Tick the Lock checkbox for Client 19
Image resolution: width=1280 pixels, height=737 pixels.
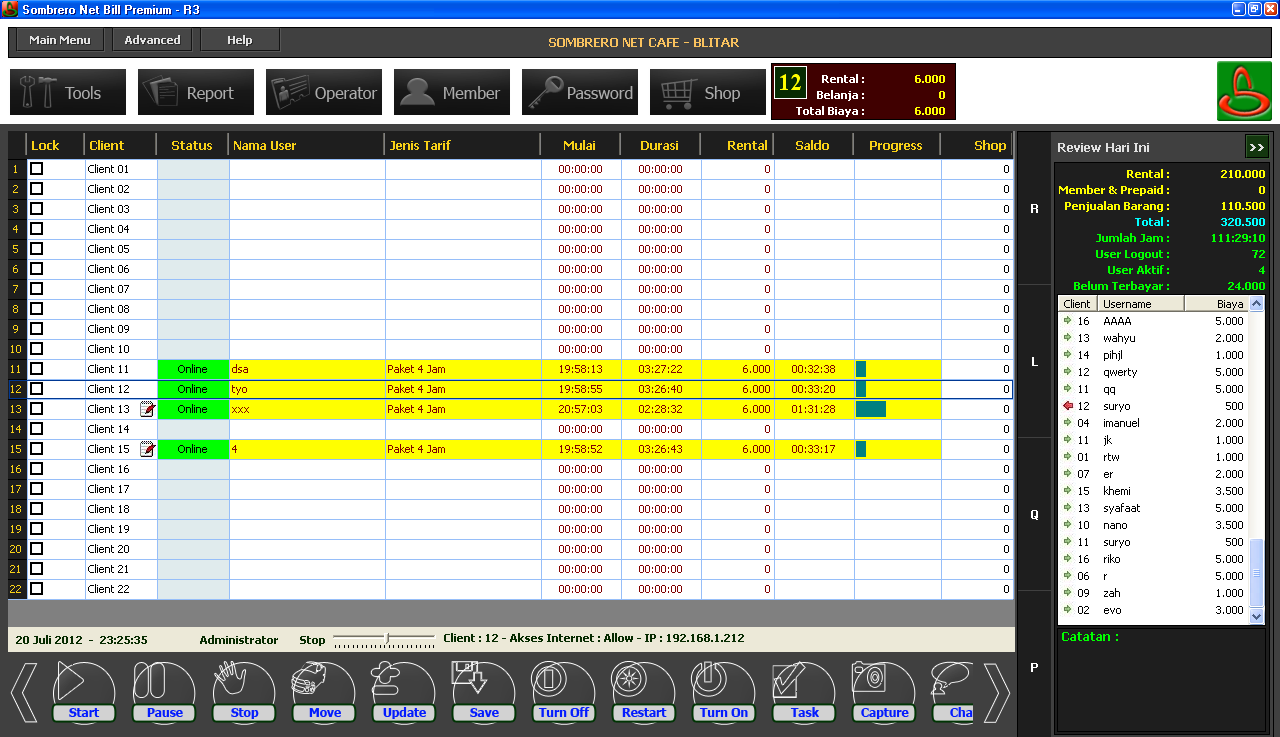36,529
